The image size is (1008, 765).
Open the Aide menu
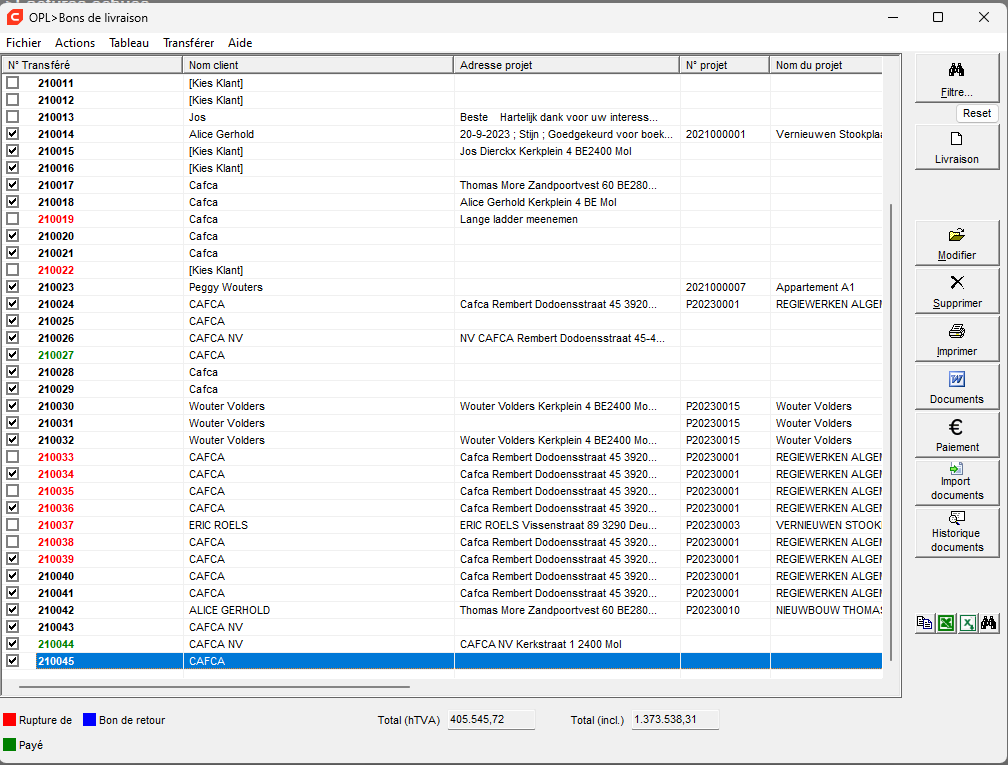[240, 42]
